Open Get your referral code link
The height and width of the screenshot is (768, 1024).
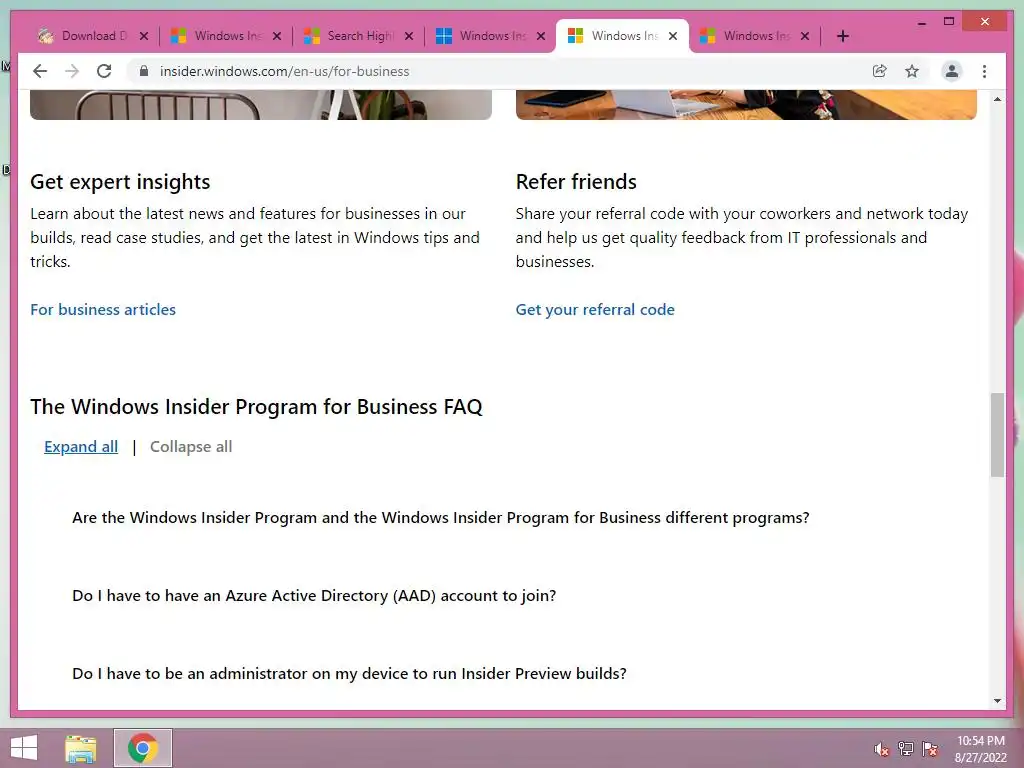coord(595,310)
